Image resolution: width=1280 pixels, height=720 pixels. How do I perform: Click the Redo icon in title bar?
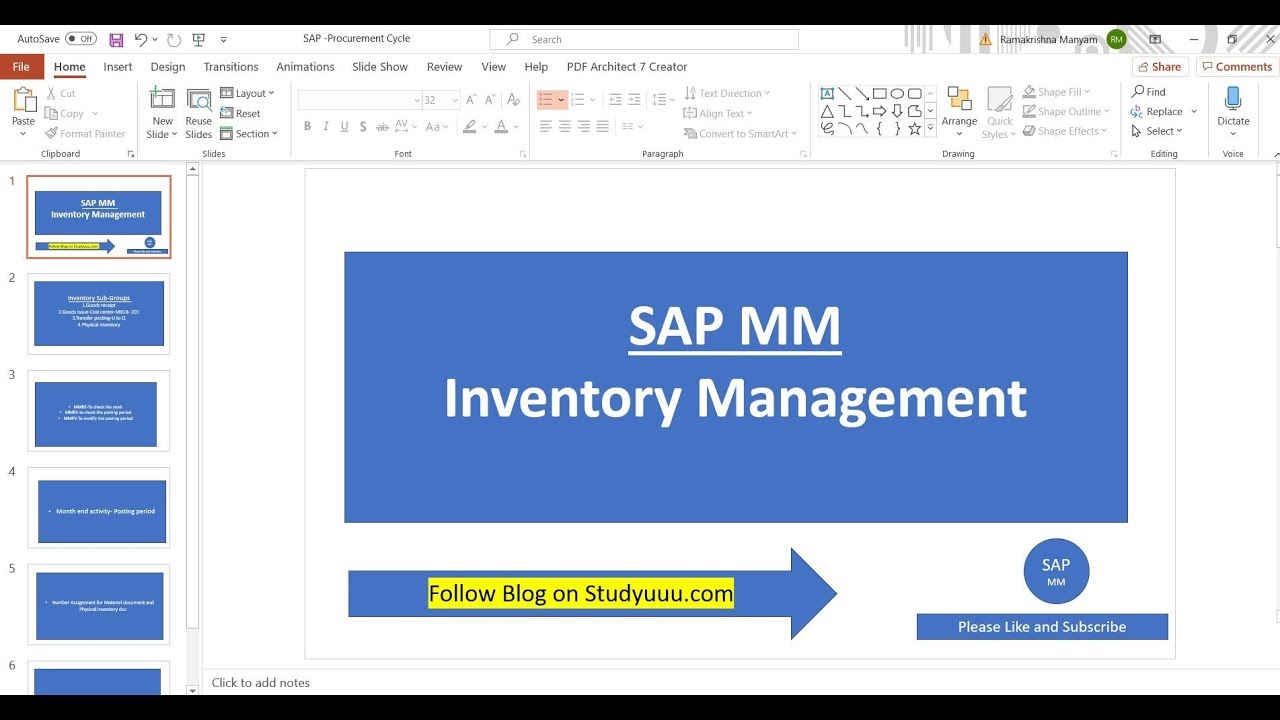[174, 40]
